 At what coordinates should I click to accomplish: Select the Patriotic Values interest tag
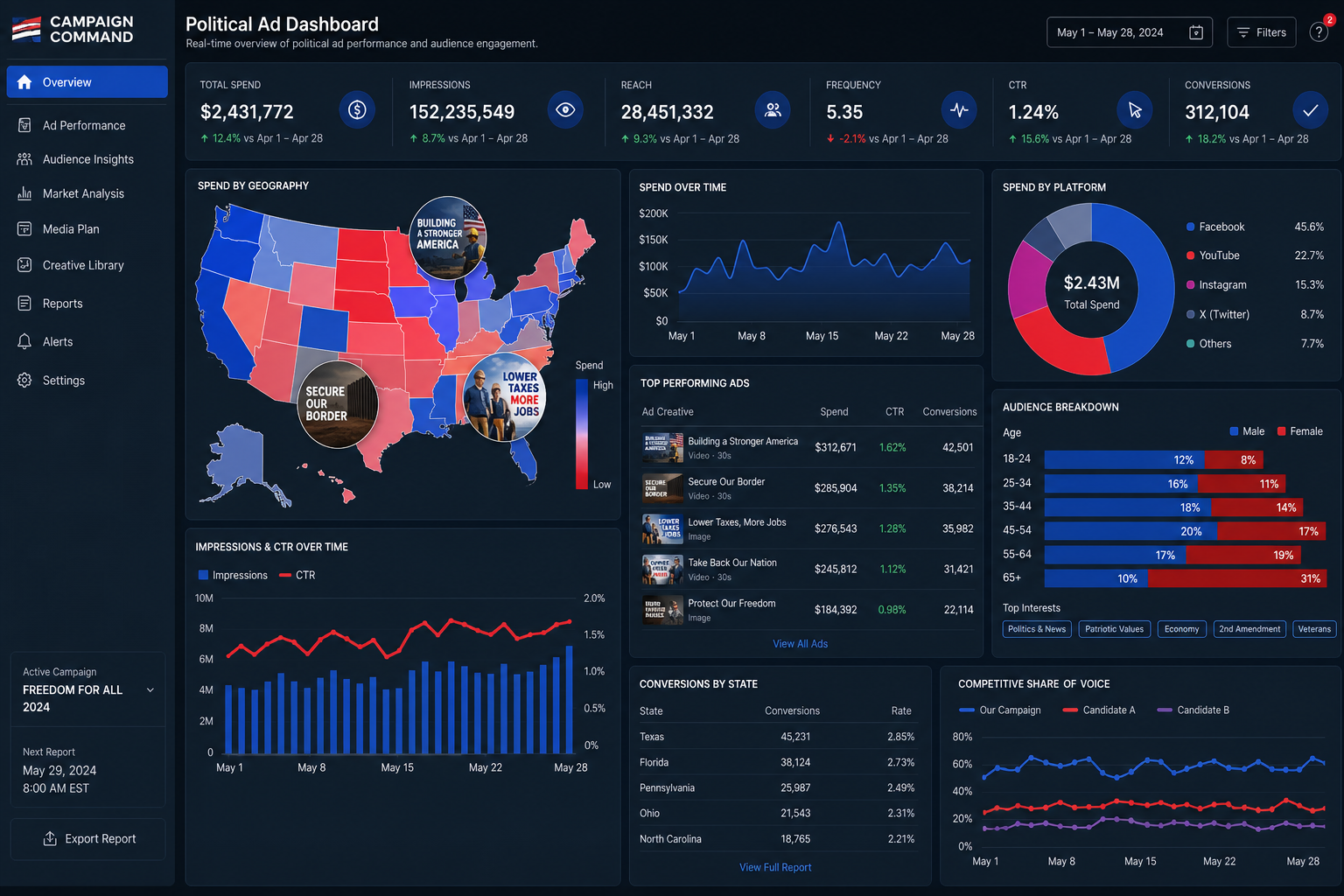[1114, 629]
